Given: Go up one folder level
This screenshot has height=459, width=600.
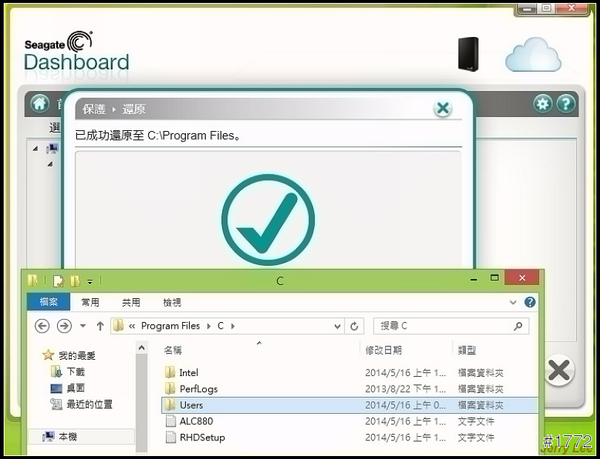Looking at the screenshot, I should tap(100, 326).
